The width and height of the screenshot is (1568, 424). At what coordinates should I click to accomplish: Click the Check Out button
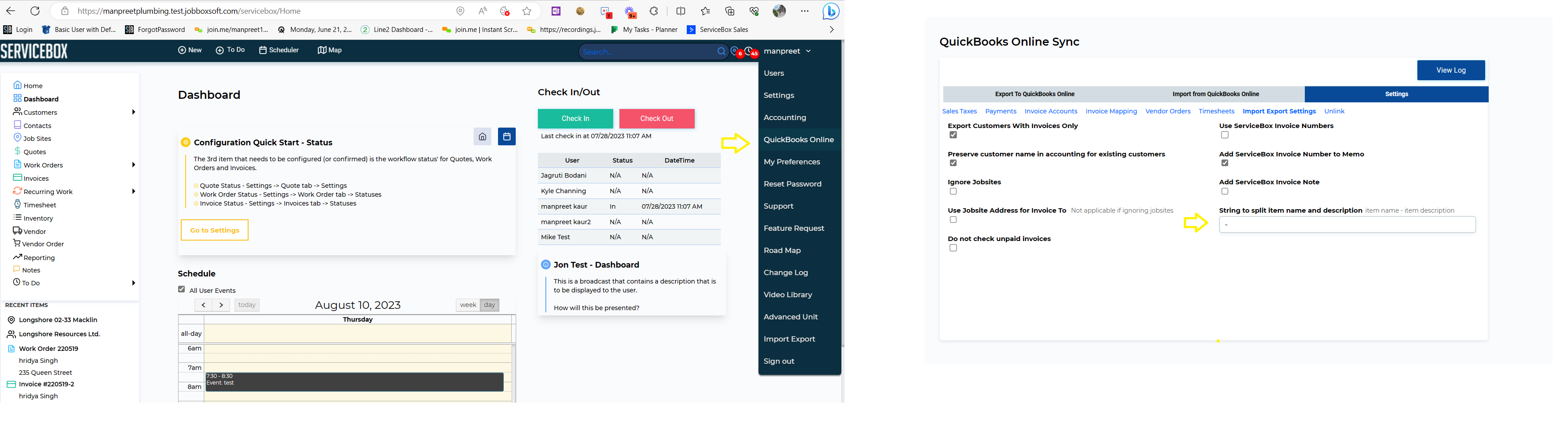pos(657,119)
